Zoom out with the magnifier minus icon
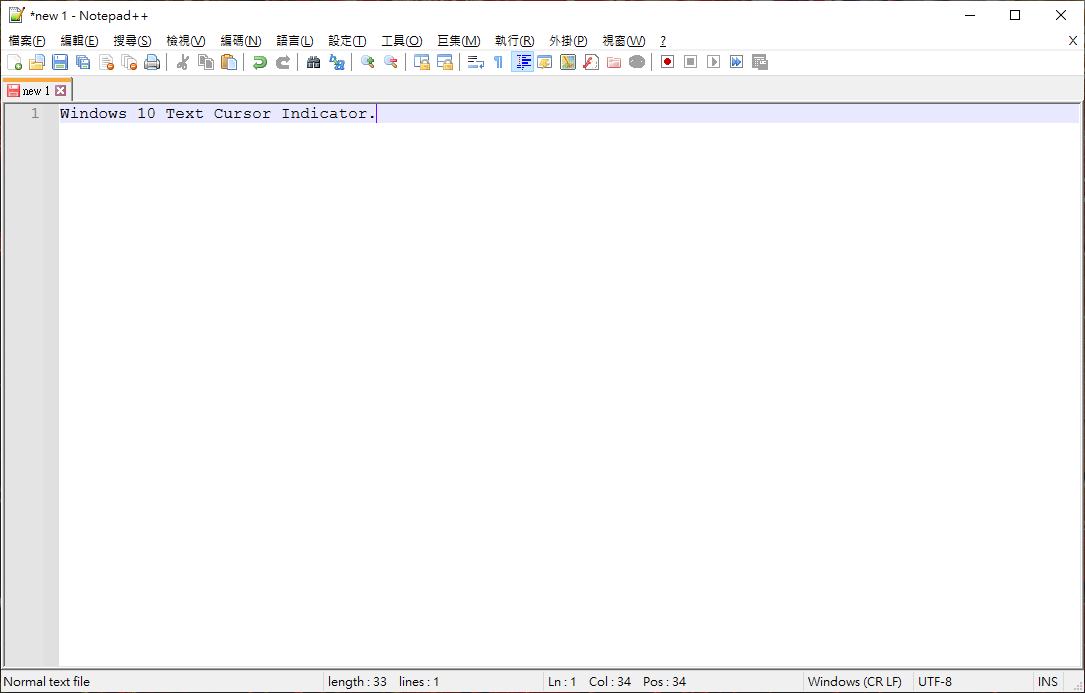Screen dimensions: 1085x693 (x=390, y=62)
